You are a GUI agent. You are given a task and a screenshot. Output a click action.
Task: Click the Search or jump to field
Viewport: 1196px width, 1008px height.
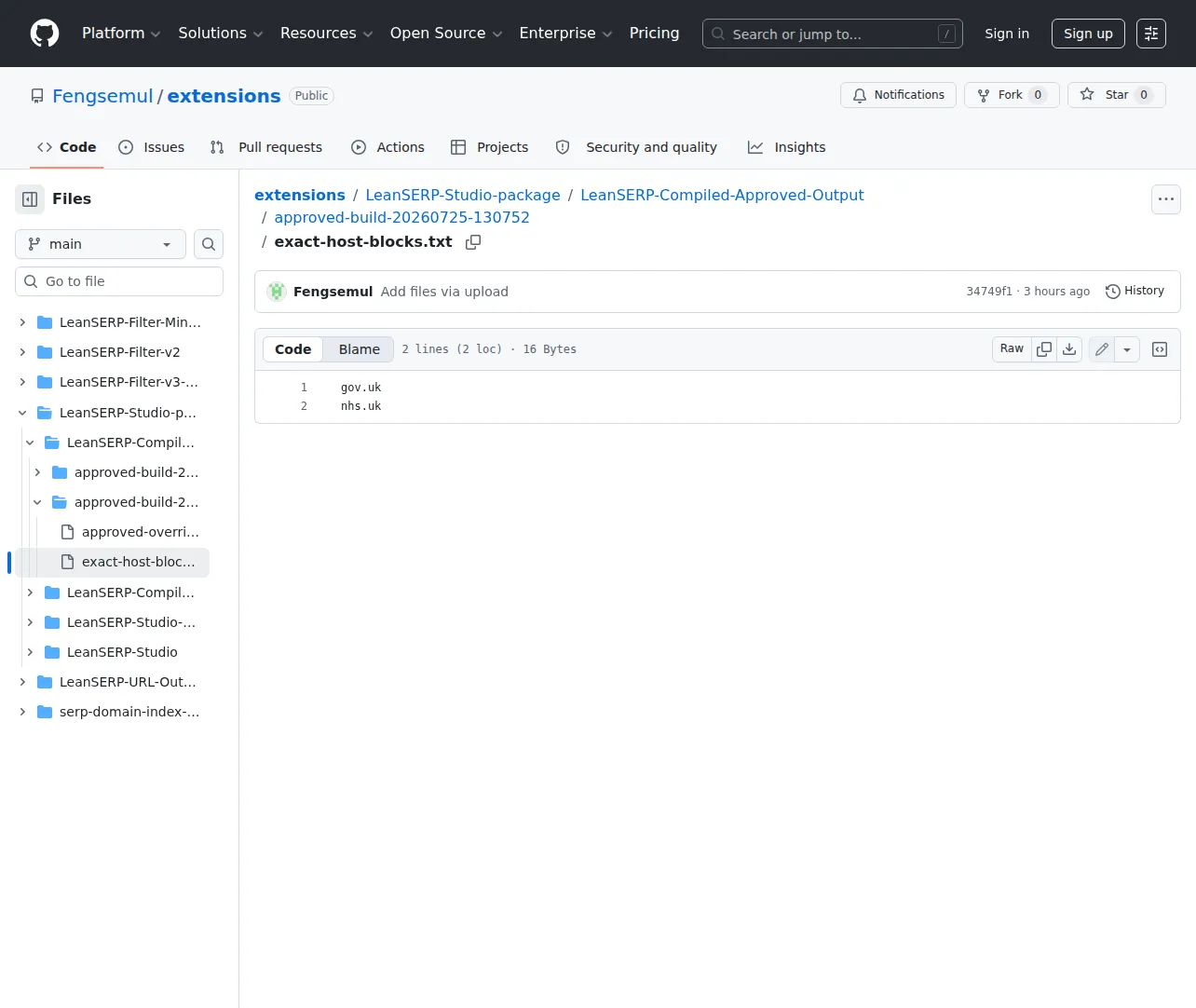[833, 34]
